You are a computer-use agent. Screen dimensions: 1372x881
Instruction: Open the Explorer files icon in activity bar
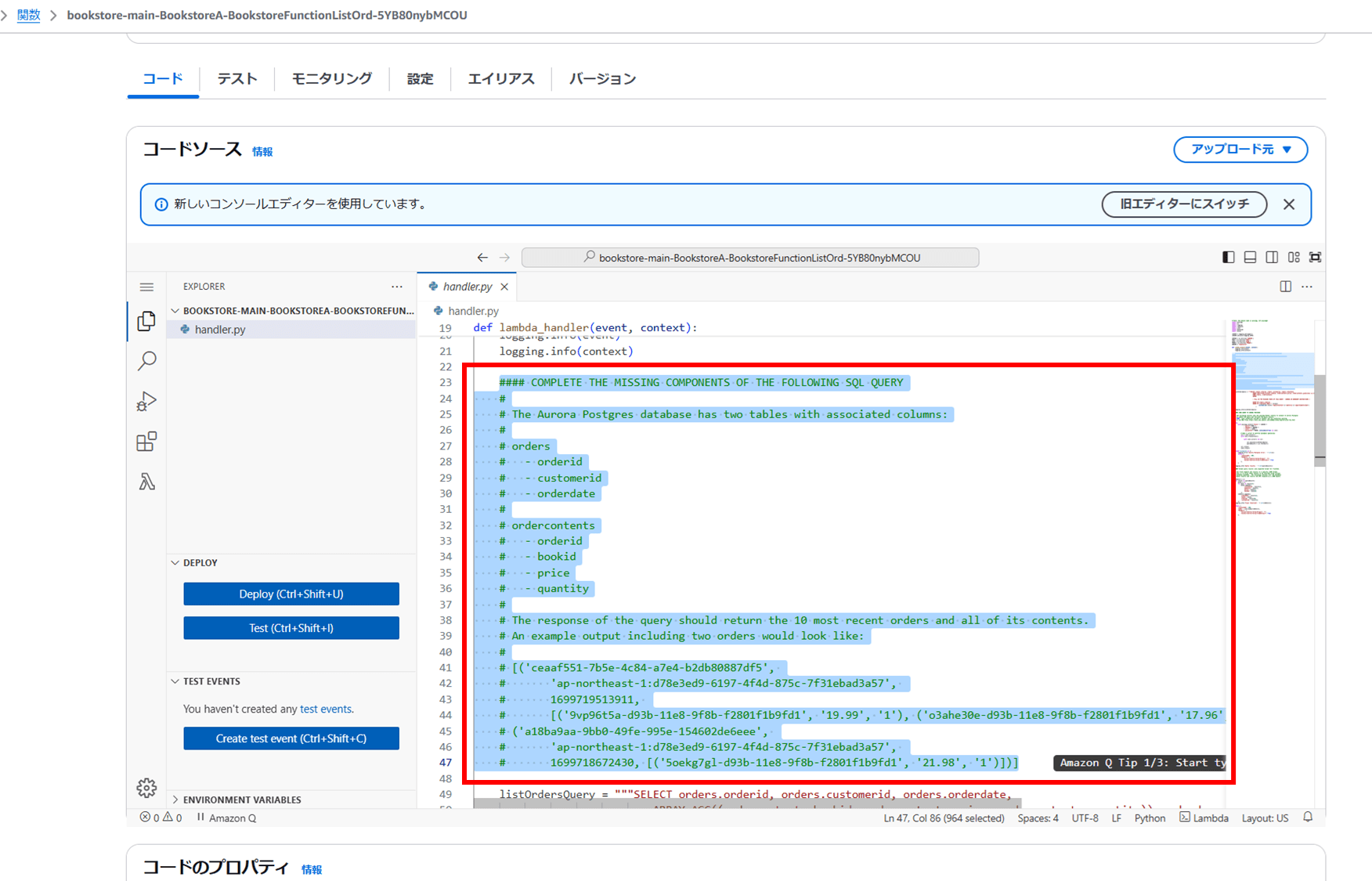tap(146, 321)
